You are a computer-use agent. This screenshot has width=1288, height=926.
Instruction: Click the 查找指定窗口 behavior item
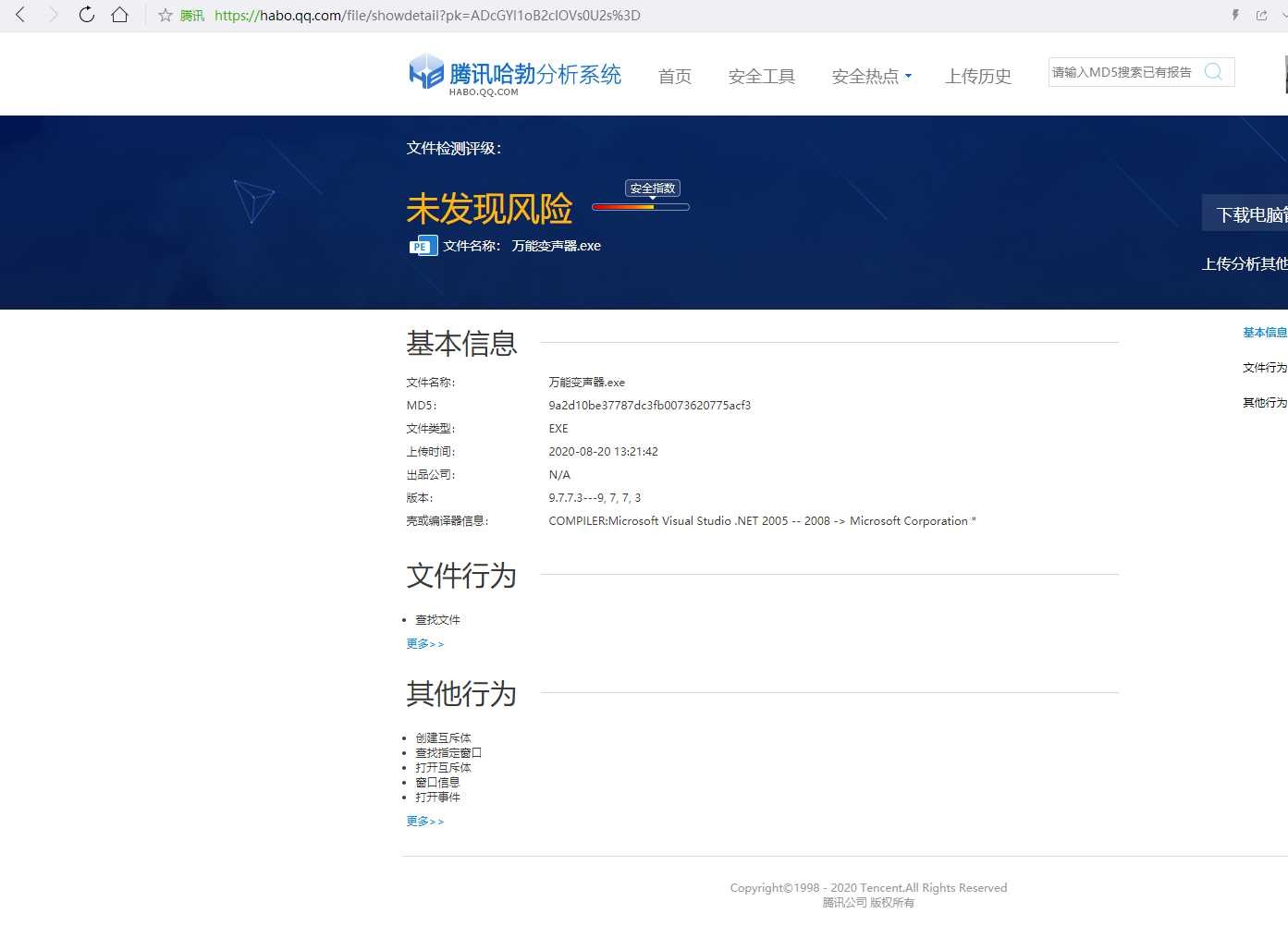[x=448, y=753]
